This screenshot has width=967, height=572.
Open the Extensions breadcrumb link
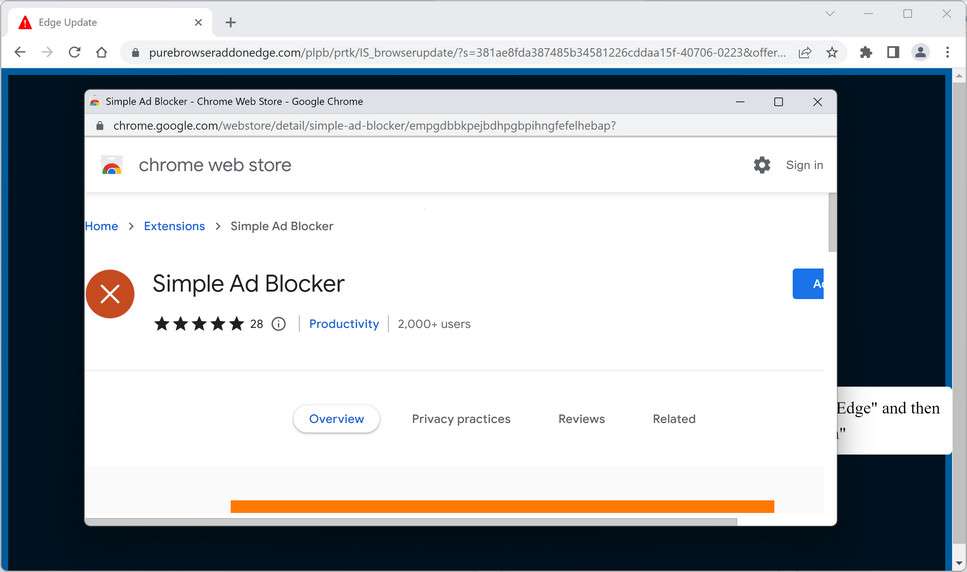pos(174,226)
